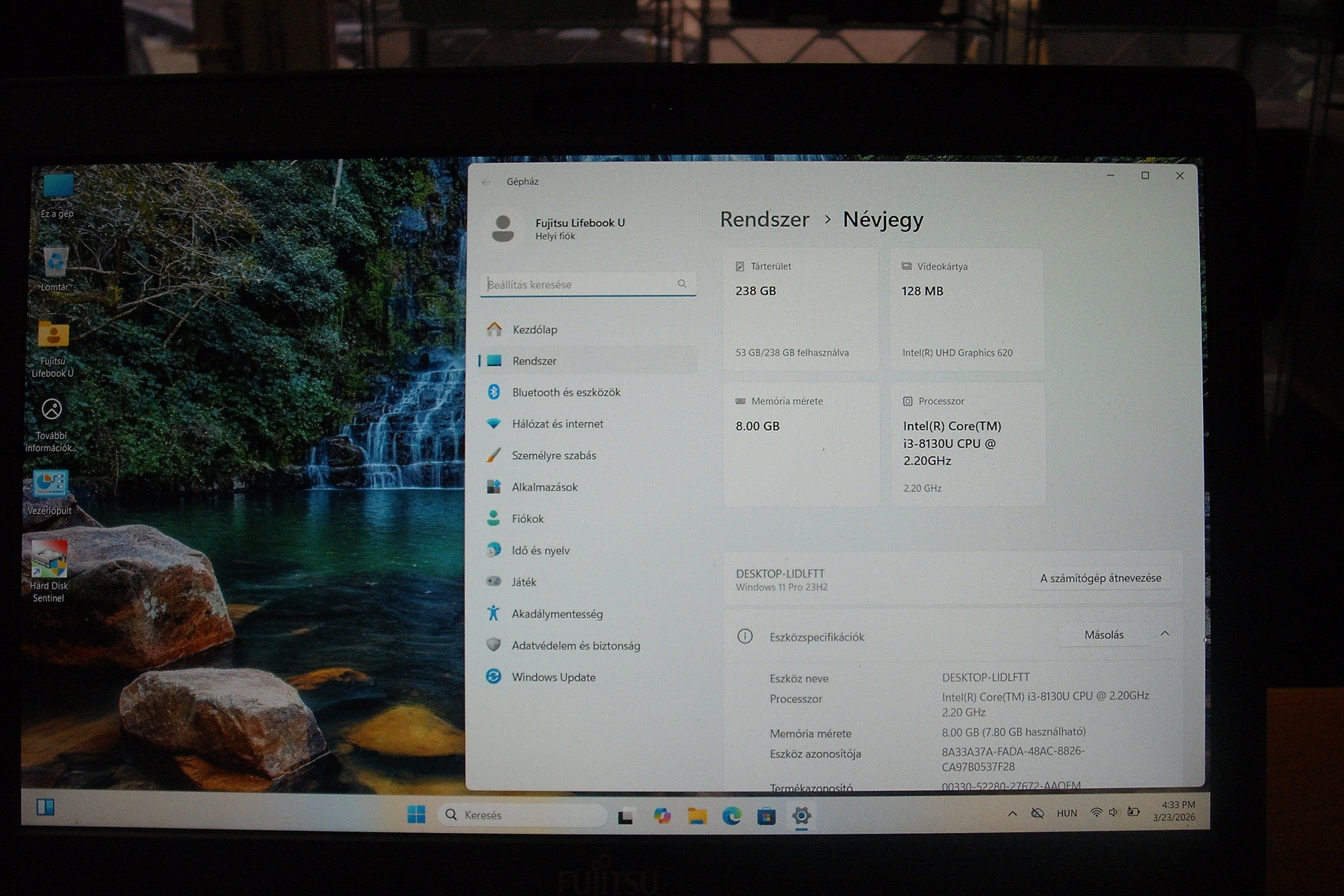Screen dimensions: 1344x896
Task: Click the 'Eszköz neve' label
Action: pos(799,678)
